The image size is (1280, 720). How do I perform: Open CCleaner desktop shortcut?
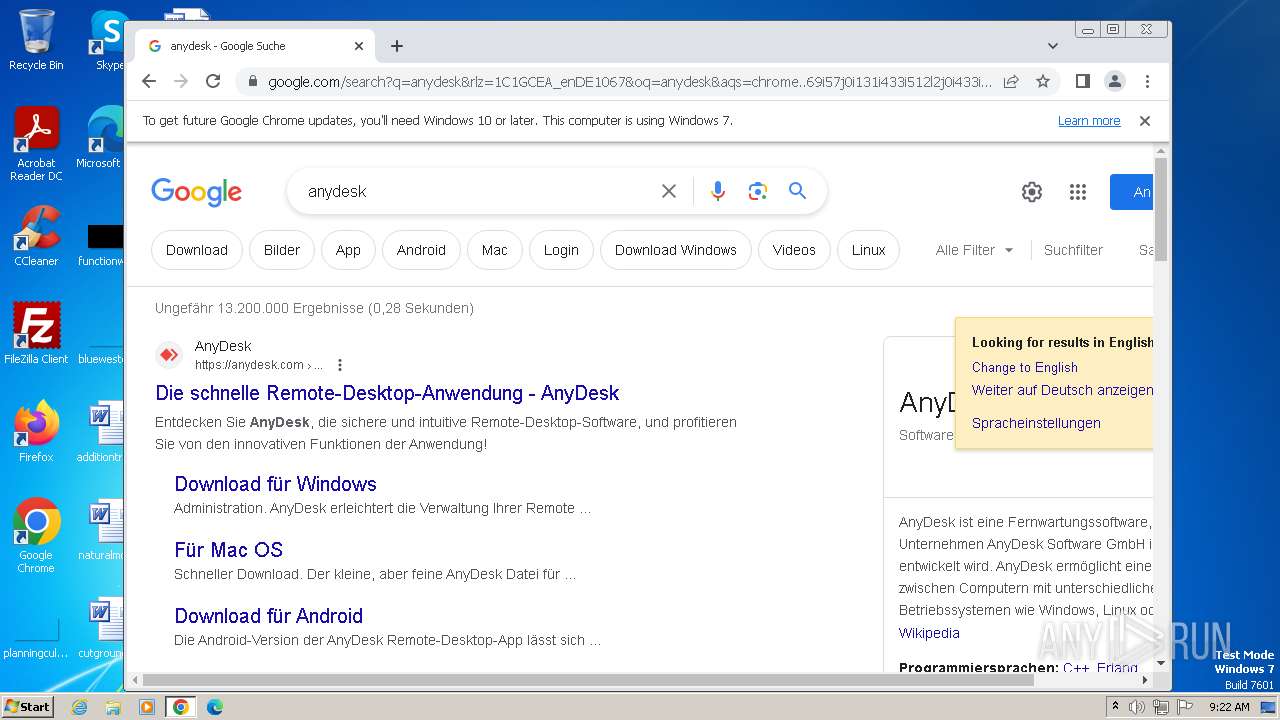pos(36,236)
